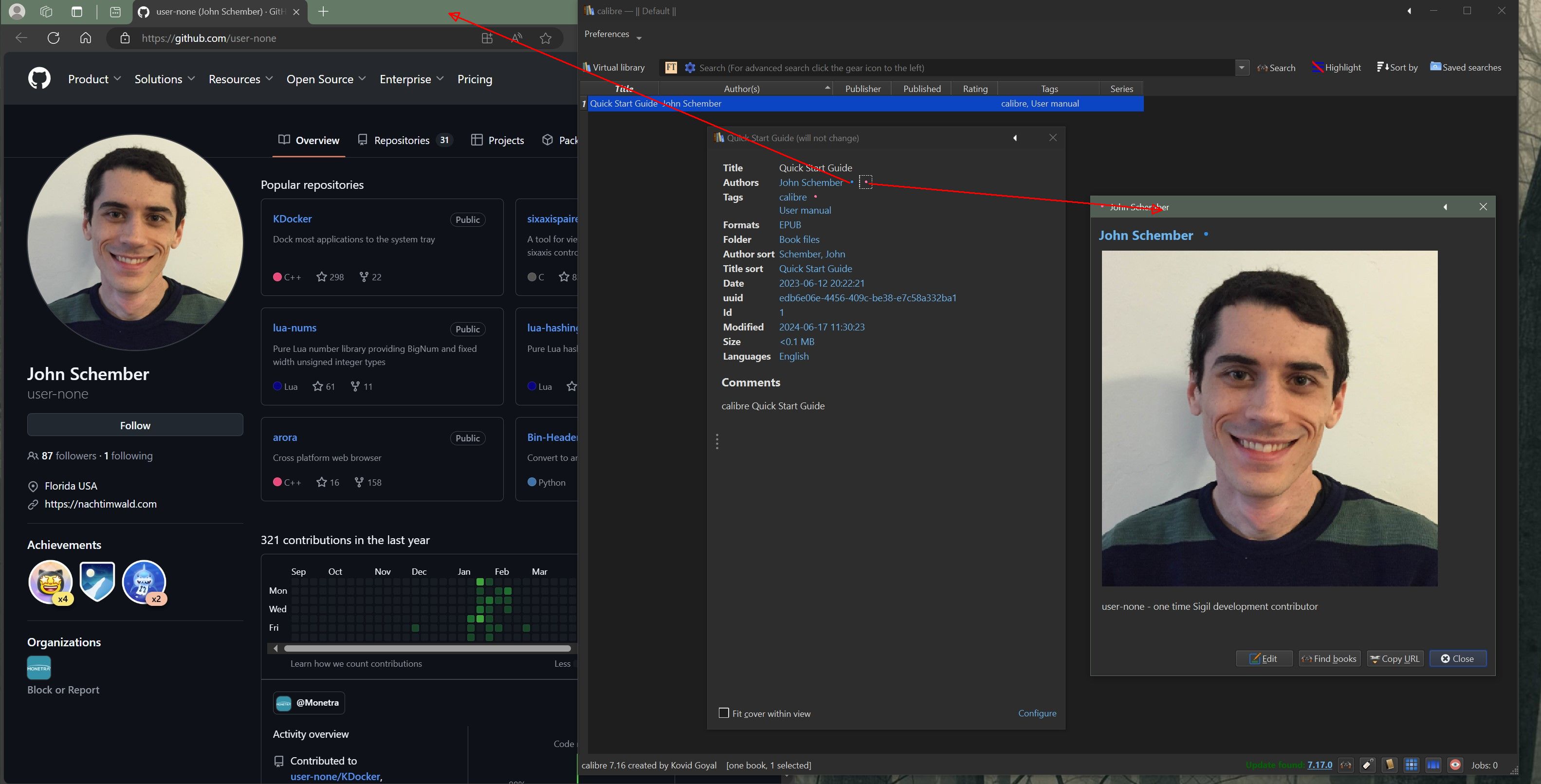Toggle the Cover browser panel icon
Image resolution: width=1541 pixels, height=784 pixels.
coord(1433,765)
